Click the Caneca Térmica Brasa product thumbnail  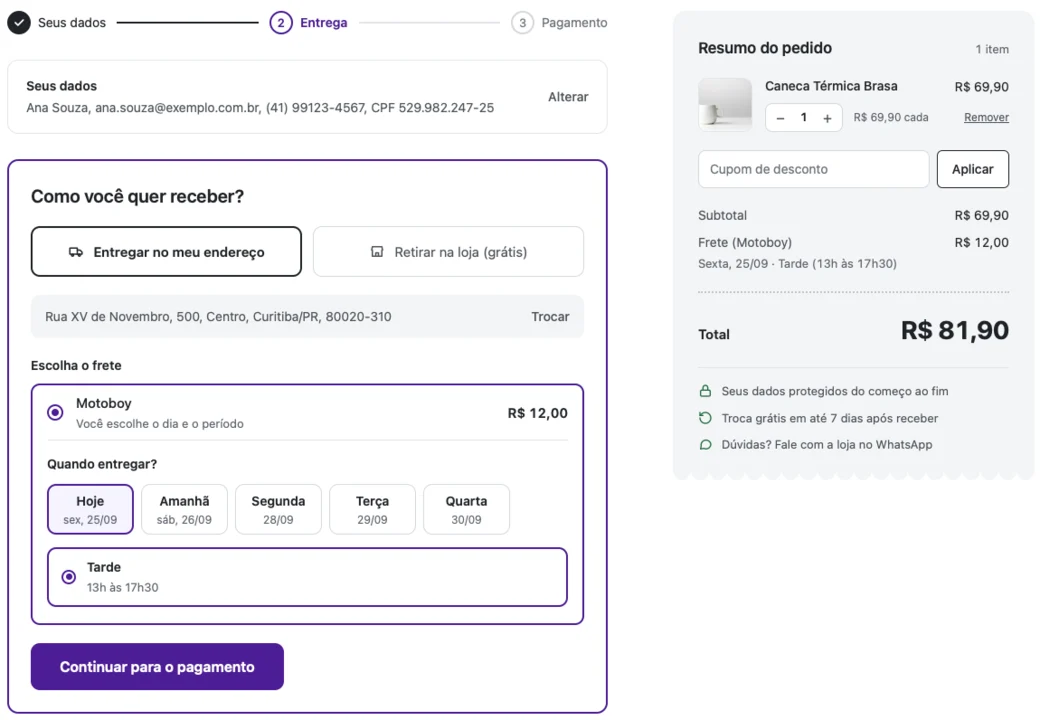click(x=725, y=105)
